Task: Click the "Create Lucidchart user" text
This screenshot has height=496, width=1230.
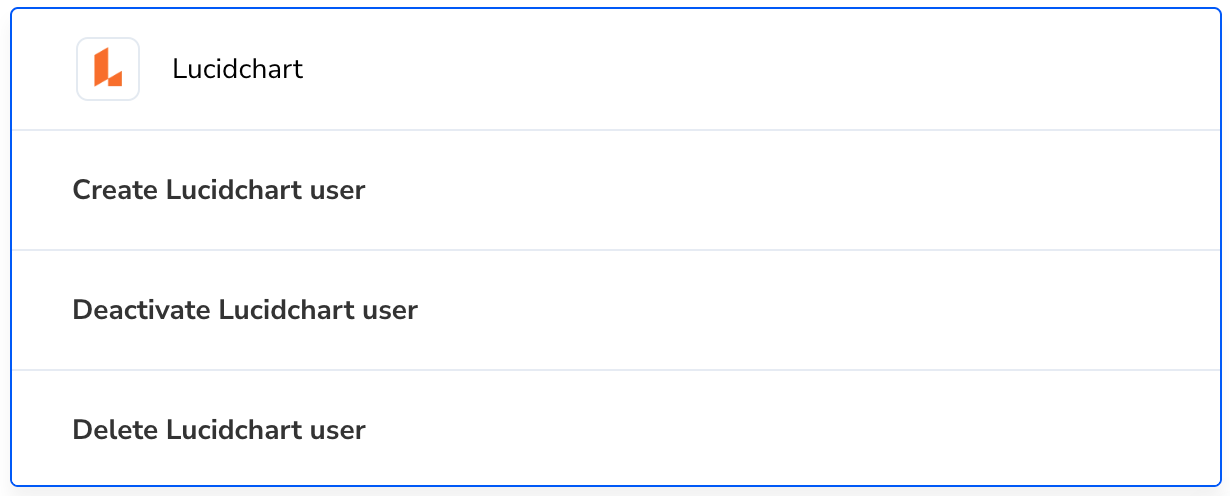Action: click(x=219, y=189)
